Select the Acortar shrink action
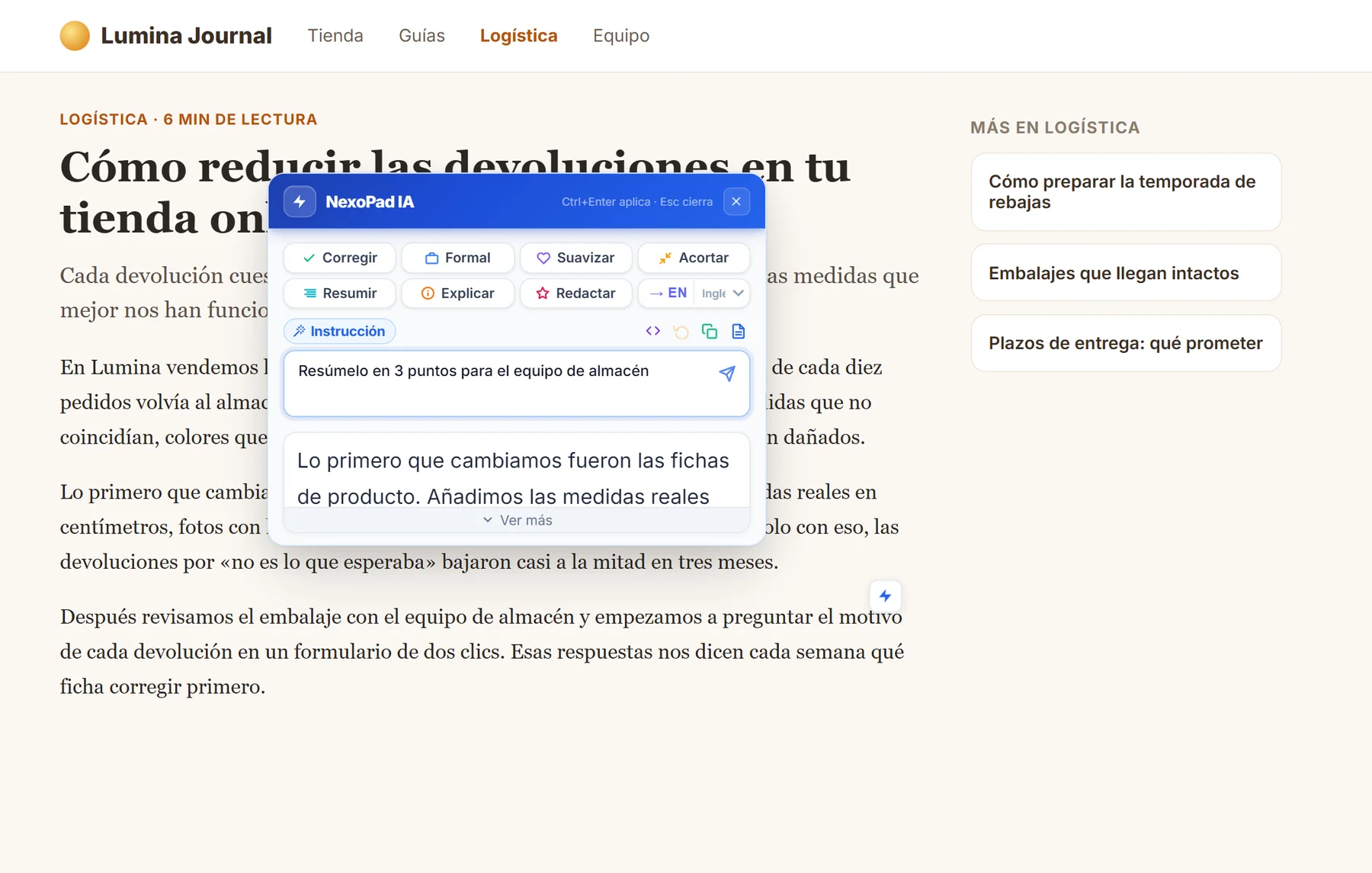 (x=694, y=258)
